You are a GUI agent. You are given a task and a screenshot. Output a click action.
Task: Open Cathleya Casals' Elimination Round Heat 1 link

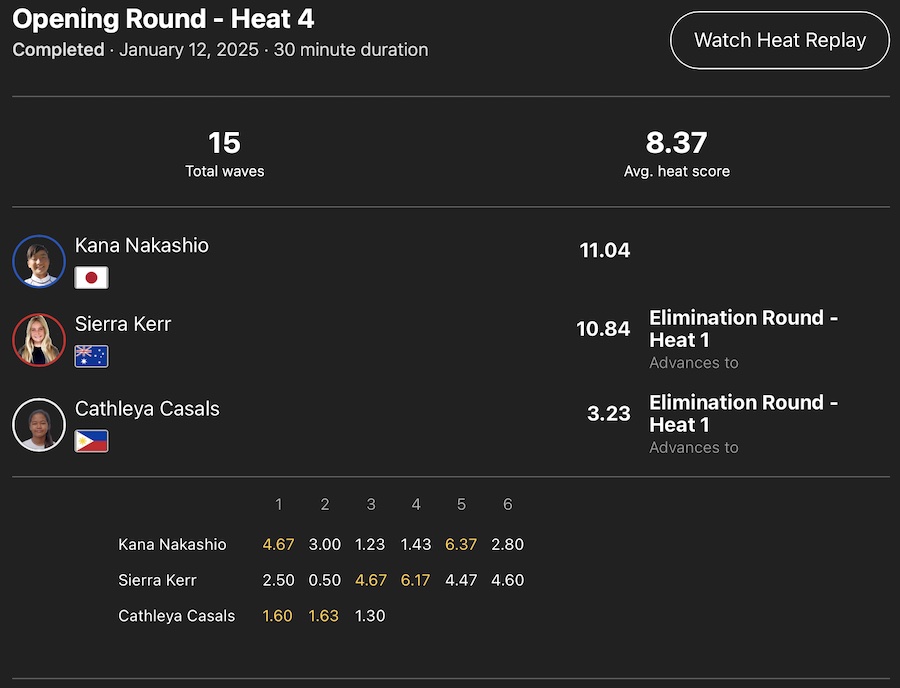pos(743,413)
